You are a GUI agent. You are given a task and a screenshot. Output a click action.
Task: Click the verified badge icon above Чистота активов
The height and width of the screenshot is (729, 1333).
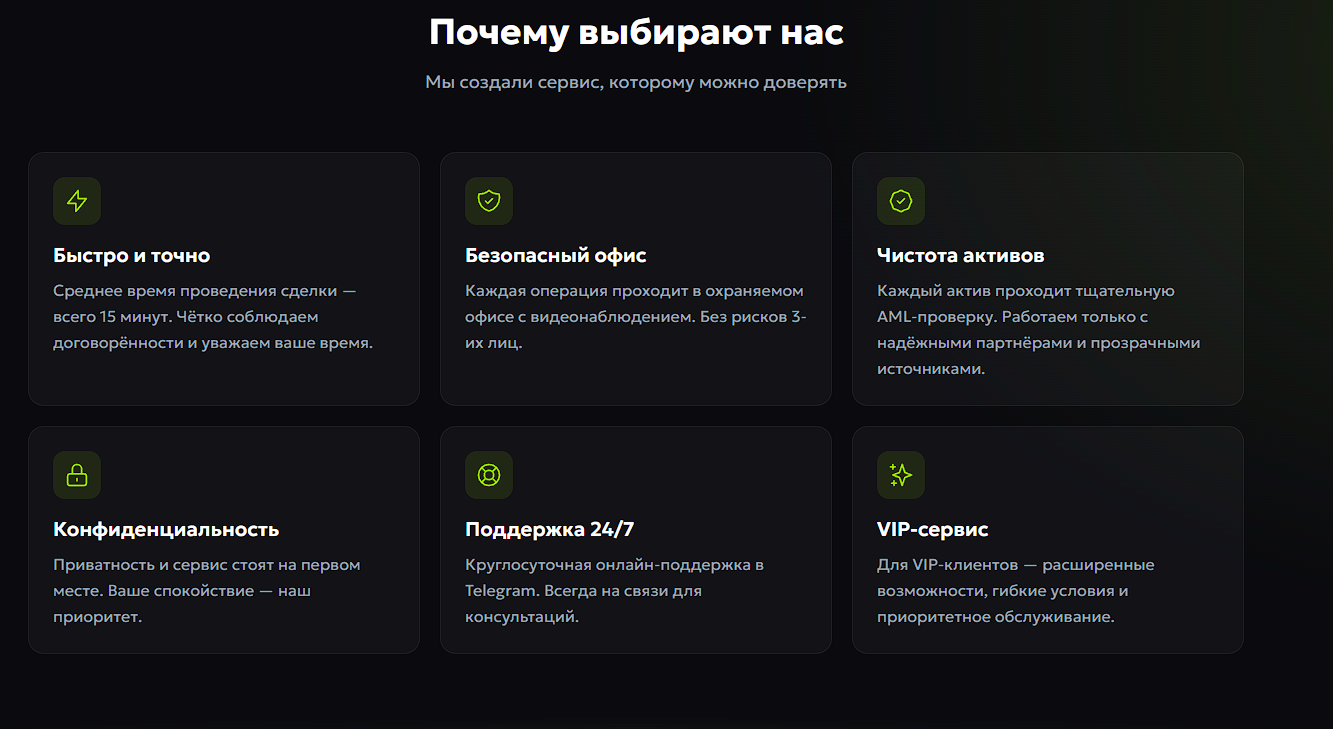pyautogui.click(x=901, y=201)
